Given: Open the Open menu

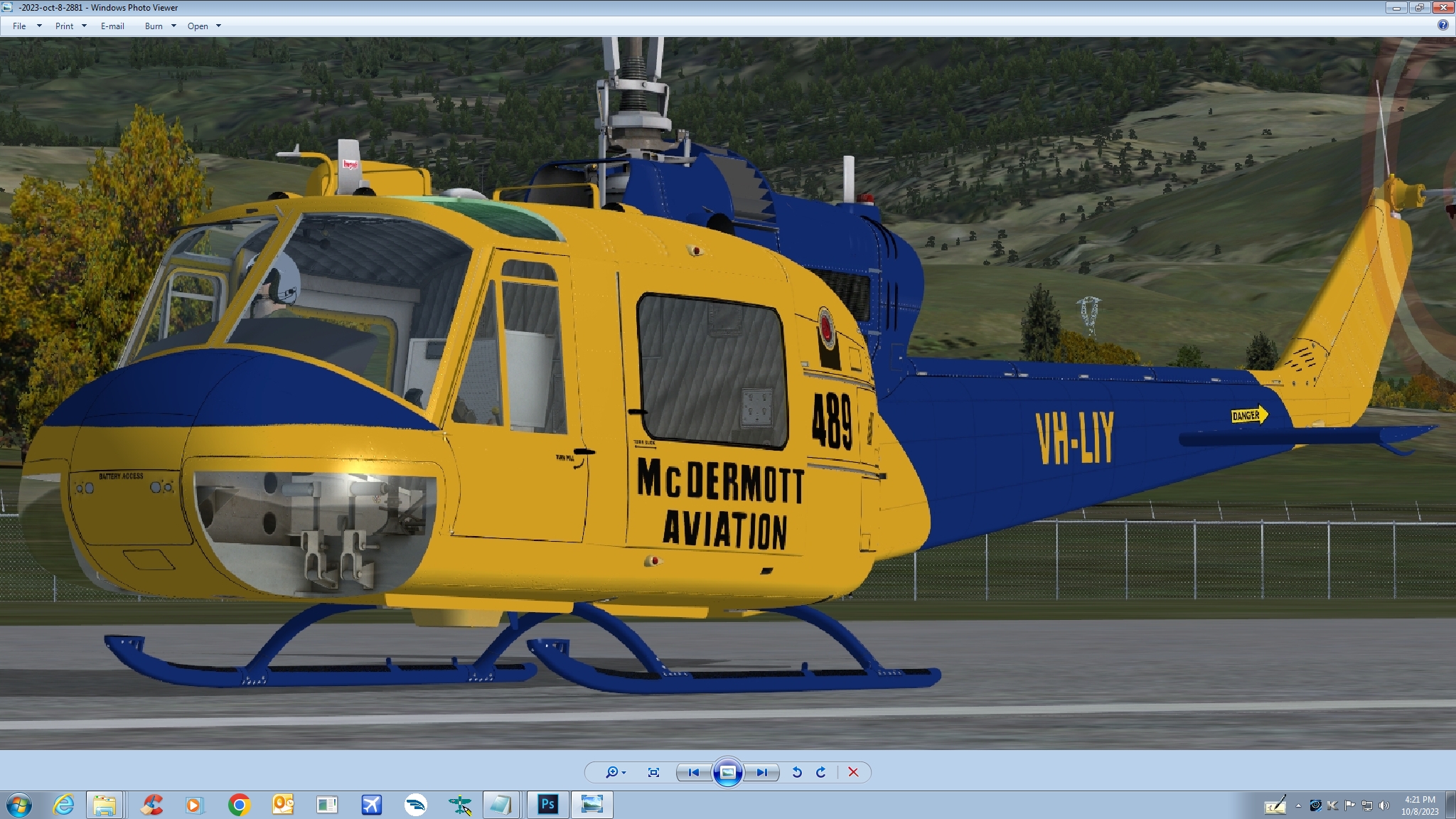Looking at the screenshot, I should coord(198,26).
